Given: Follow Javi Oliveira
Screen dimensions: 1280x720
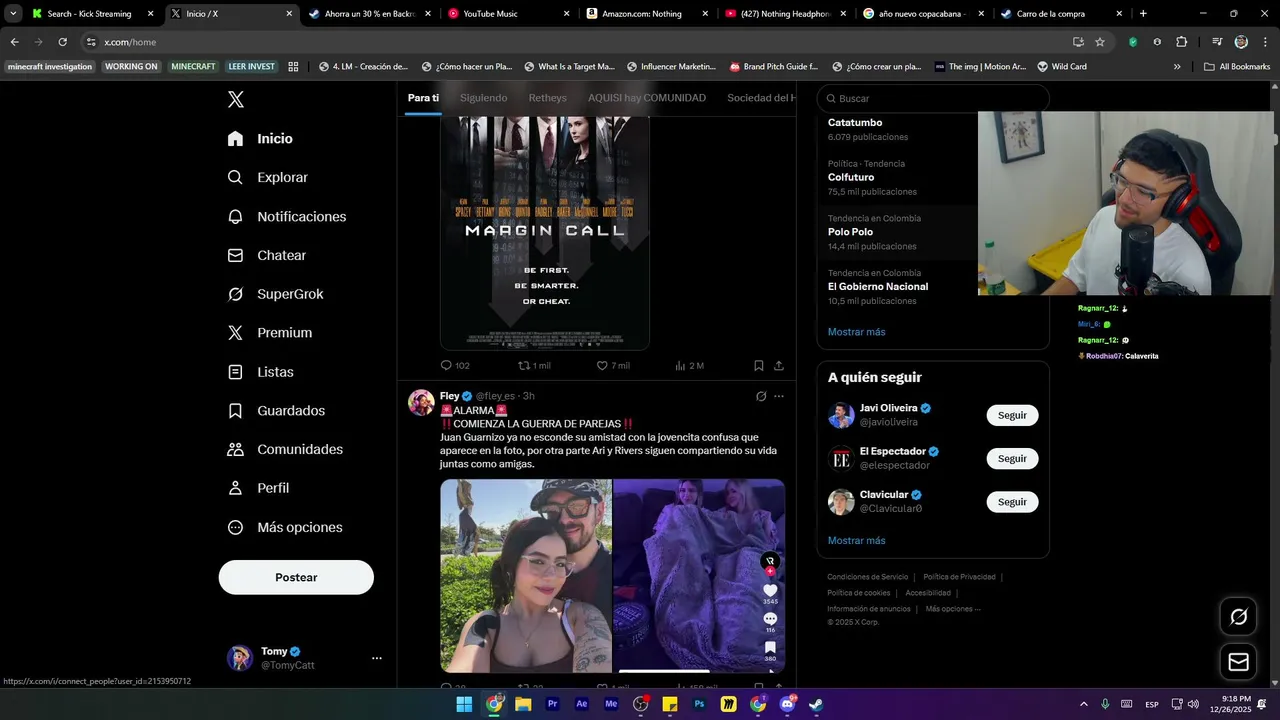Looking at the screenshot, I should pyautogui.click(x=1012, y=415).
